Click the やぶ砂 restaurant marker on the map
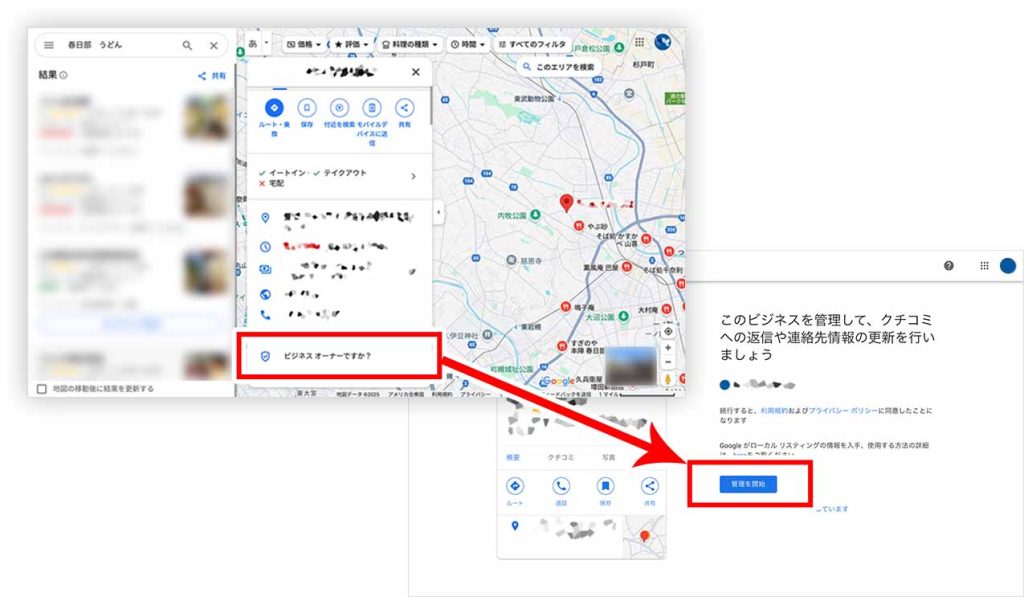The height and width of the screenshot is (597, 1024). (x=579, y=226)
